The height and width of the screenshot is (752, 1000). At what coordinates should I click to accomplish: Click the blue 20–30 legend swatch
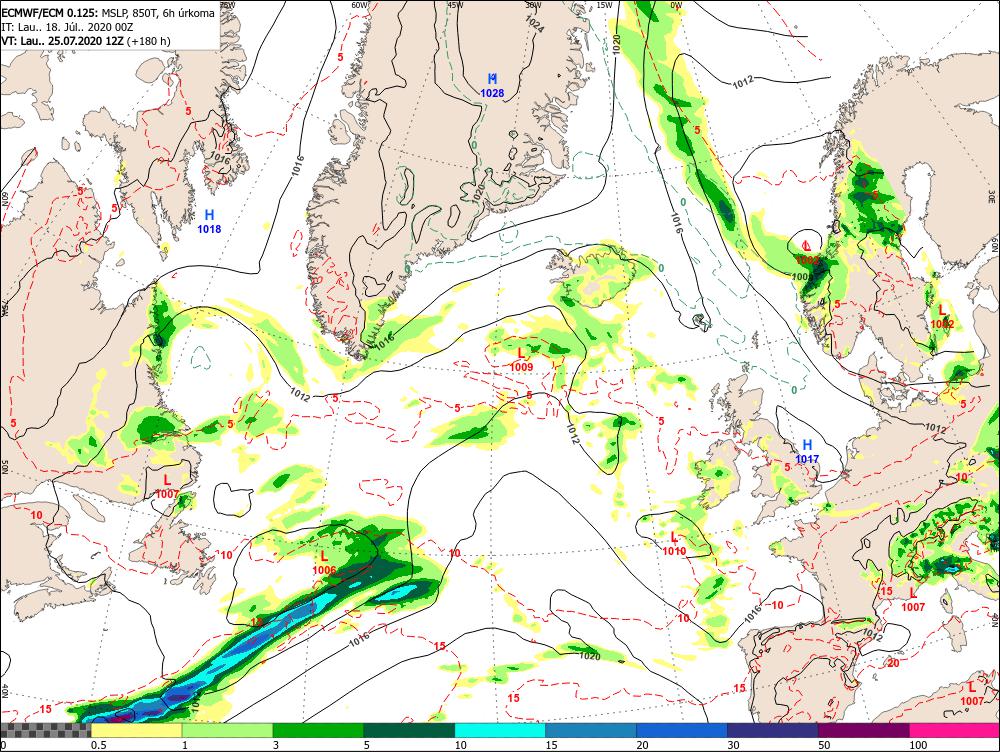pos(682,730)
